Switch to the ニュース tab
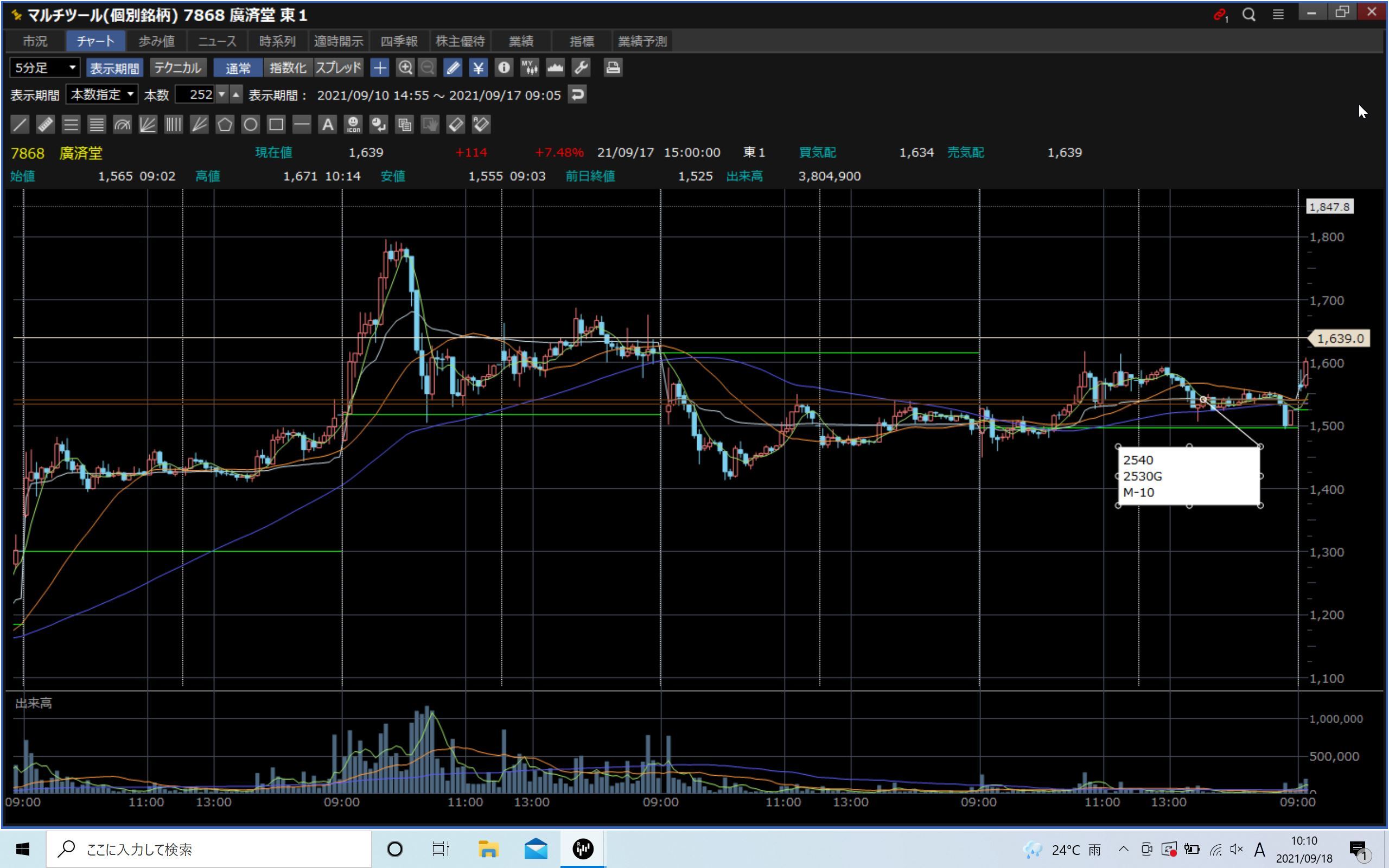1389x868 pixels. coord(217,41)
